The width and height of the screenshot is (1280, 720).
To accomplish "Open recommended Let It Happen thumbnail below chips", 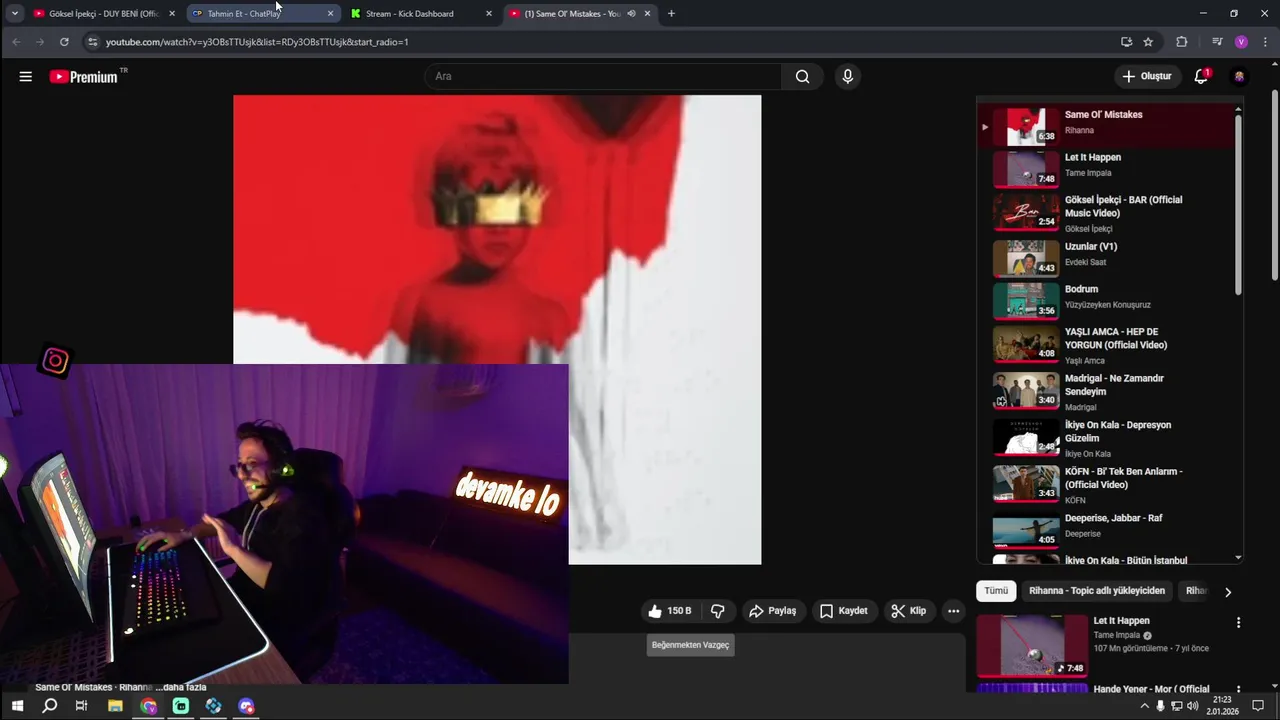I will click(x=1032, y=645).
